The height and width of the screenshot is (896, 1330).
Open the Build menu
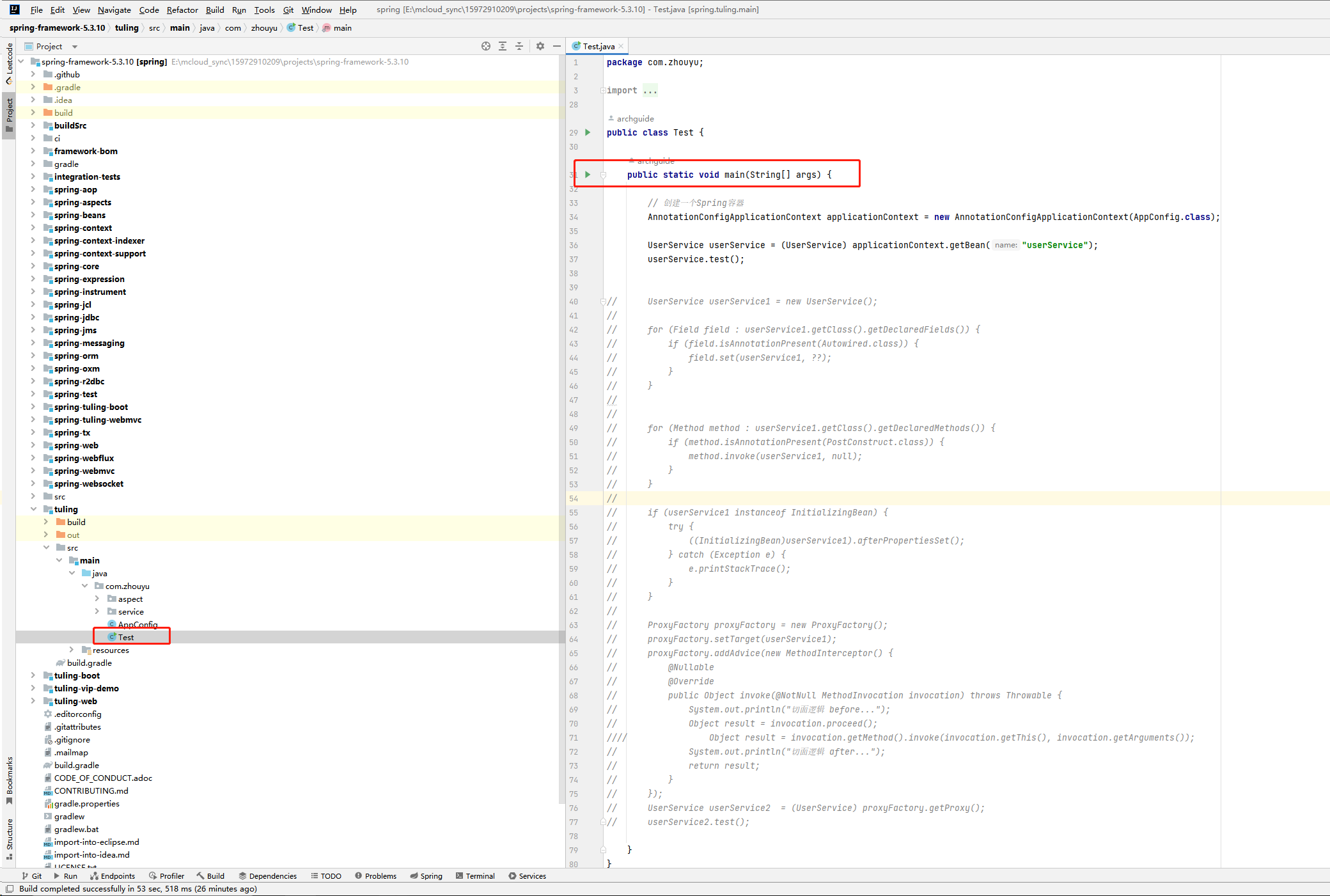(x=215, y=10)
